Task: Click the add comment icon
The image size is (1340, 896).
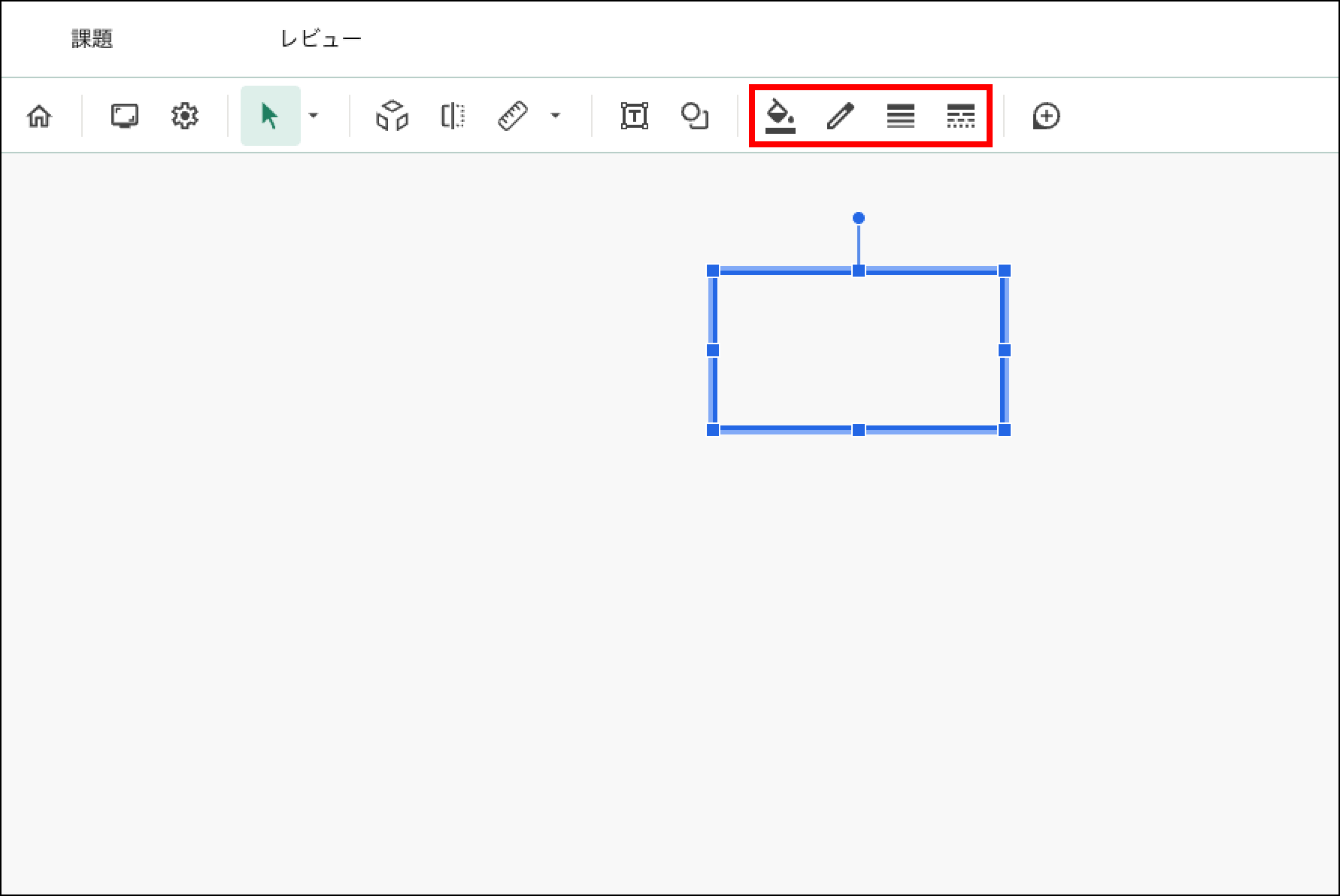Action: 1047,117
